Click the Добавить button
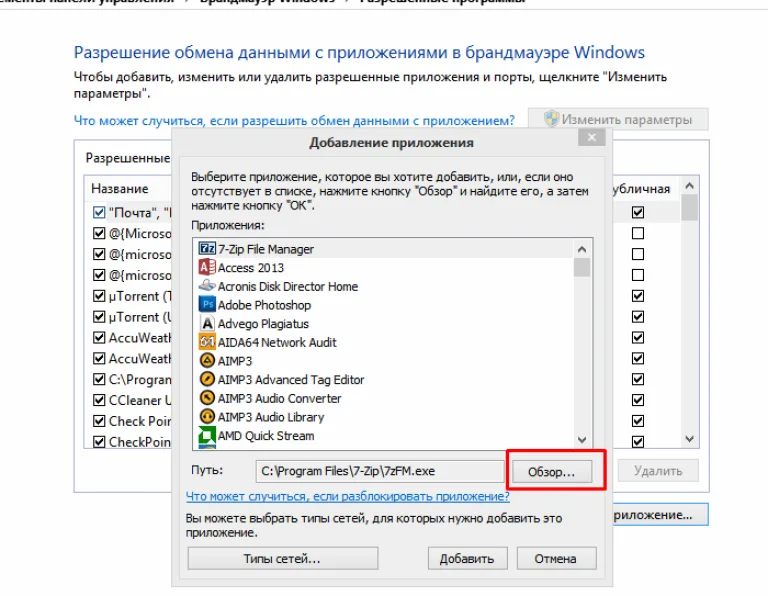 tap(467, 558)
